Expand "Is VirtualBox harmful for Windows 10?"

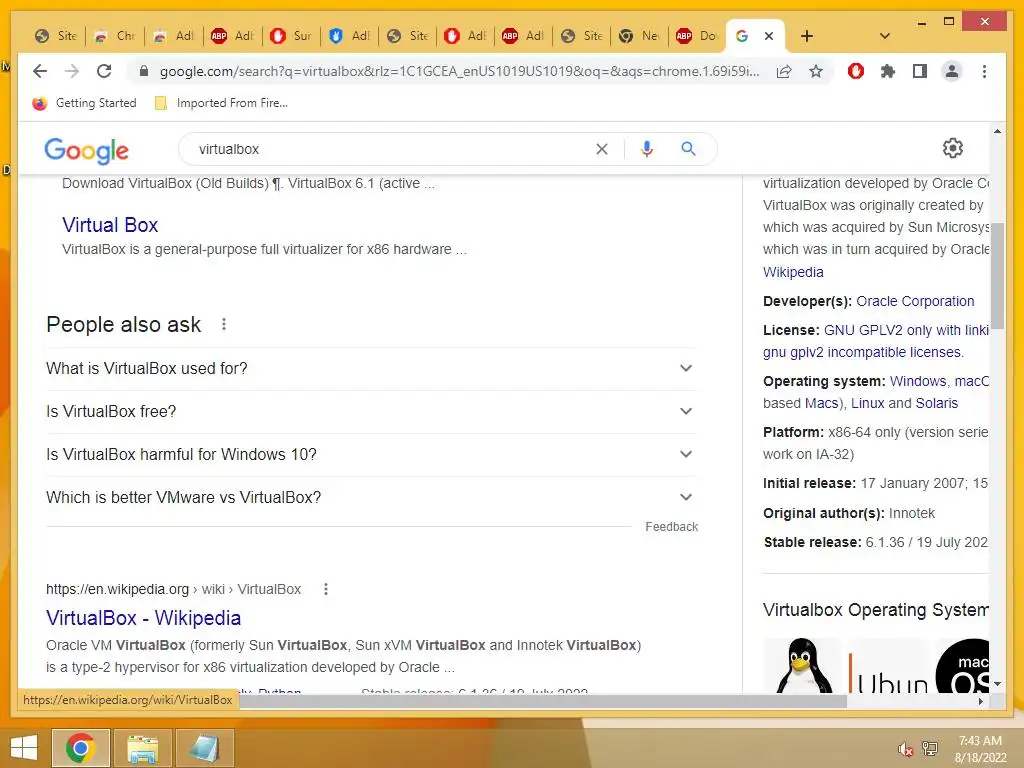pos(371,455)
